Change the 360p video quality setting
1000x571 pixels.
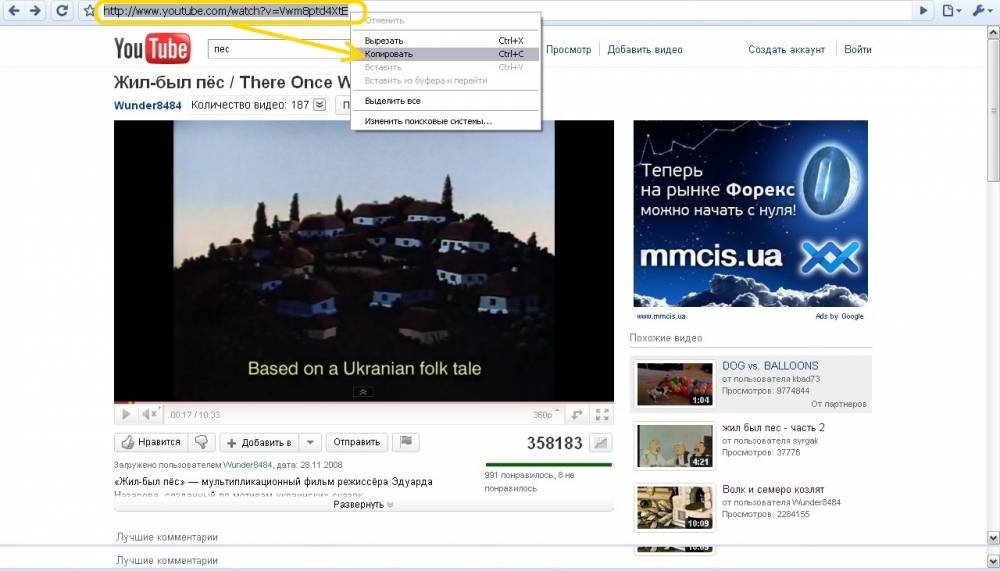[x=546, y=415]
